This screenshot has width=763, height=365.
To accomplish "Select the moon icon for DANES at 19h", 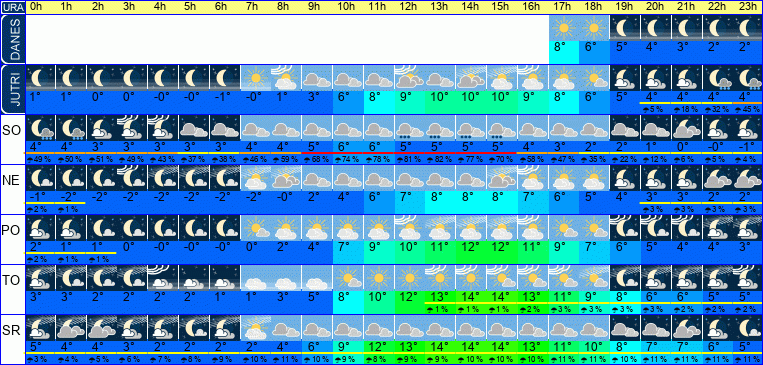I will click(x=625, y=28).
